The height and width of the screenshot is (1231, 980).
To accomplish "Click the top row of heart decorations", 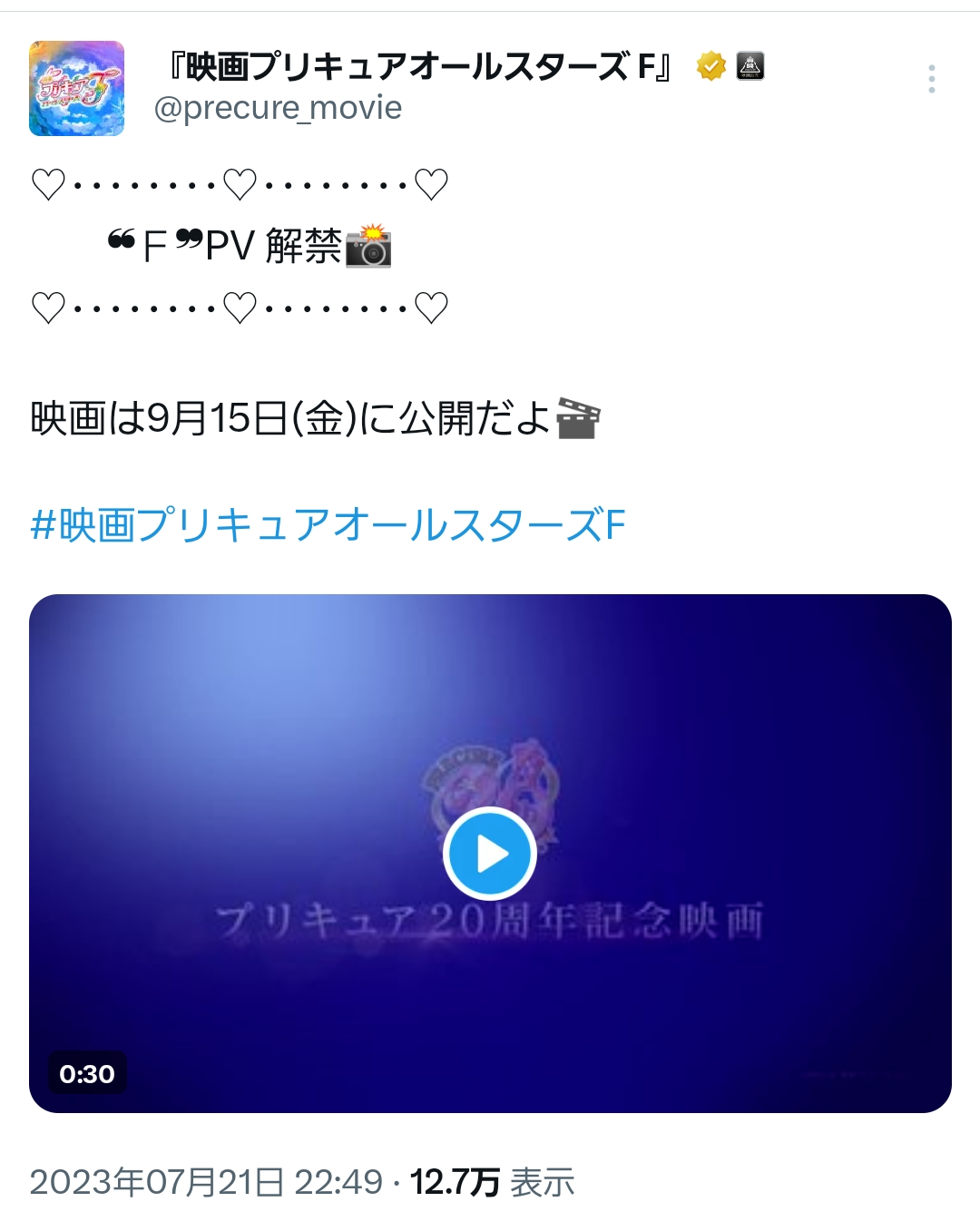I will 240,185.
